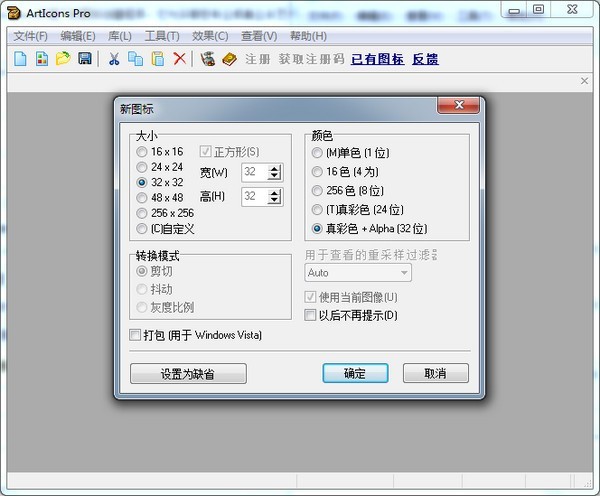Select the 24 x 24 size option
Image resolution: width=600 pixels, height=496 pixels.
click(x=160, y=167)
